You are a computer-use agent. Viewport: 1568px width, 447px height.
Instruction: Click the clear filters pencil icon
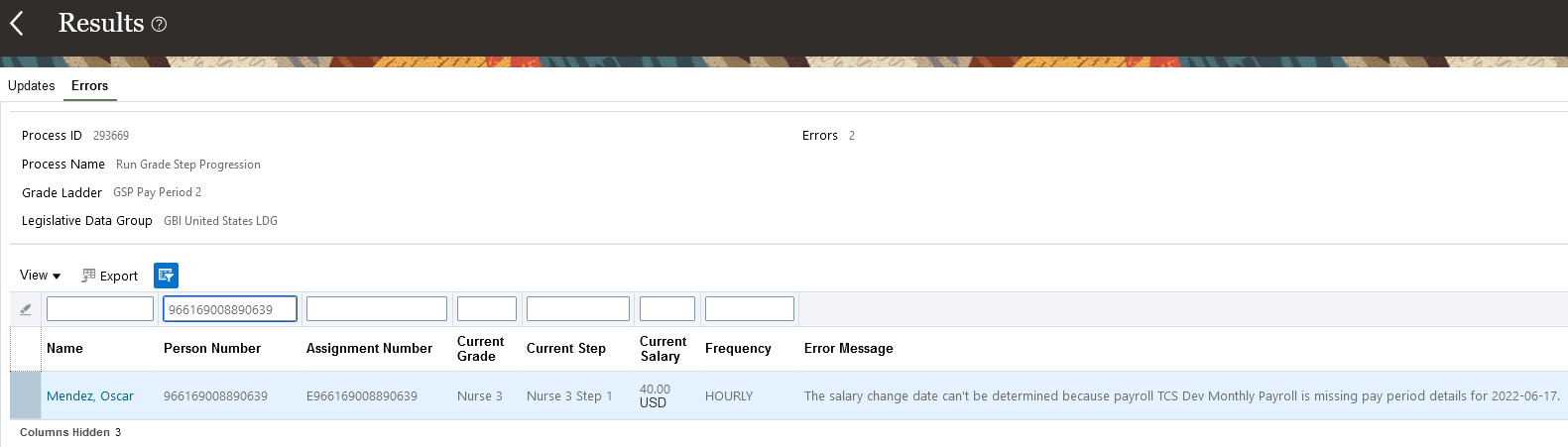(x=26, y=309)
